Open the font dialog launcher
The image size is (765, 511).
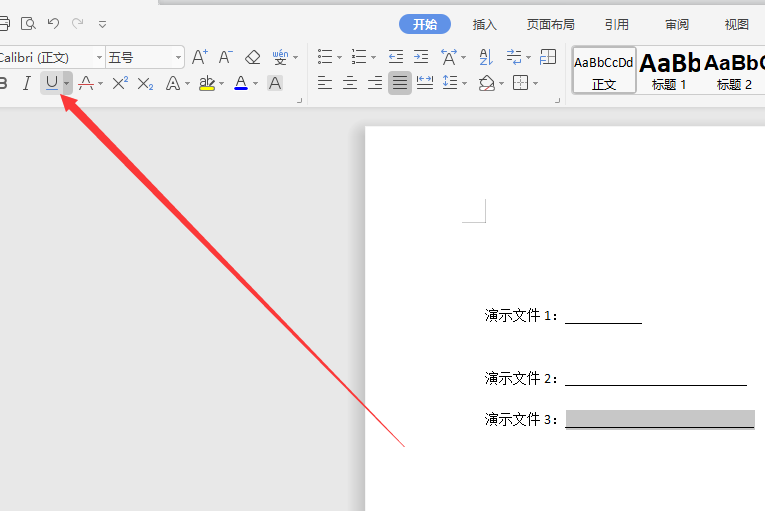(x=300, y=101)
